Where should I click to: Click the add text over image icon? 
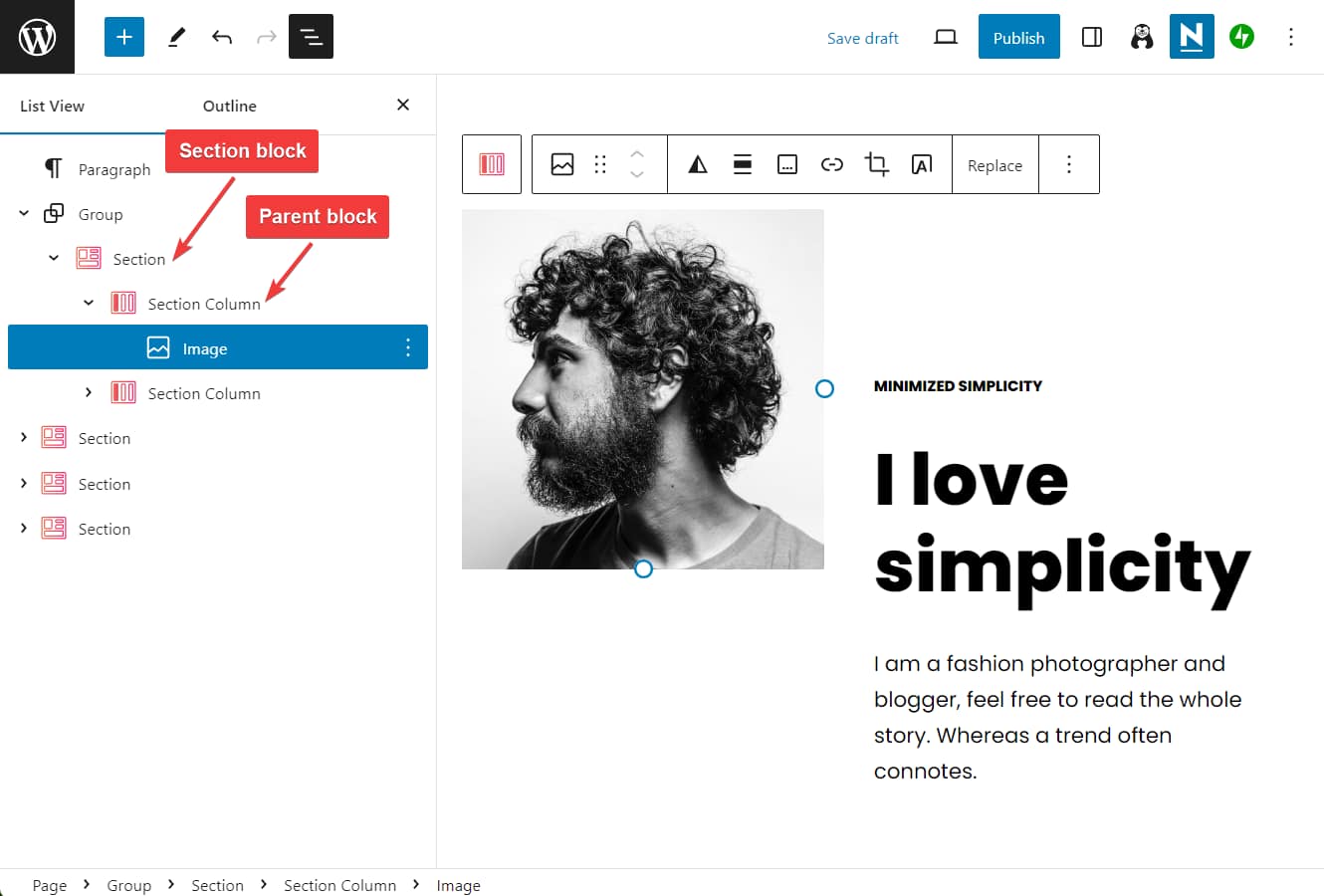[922, 164]
